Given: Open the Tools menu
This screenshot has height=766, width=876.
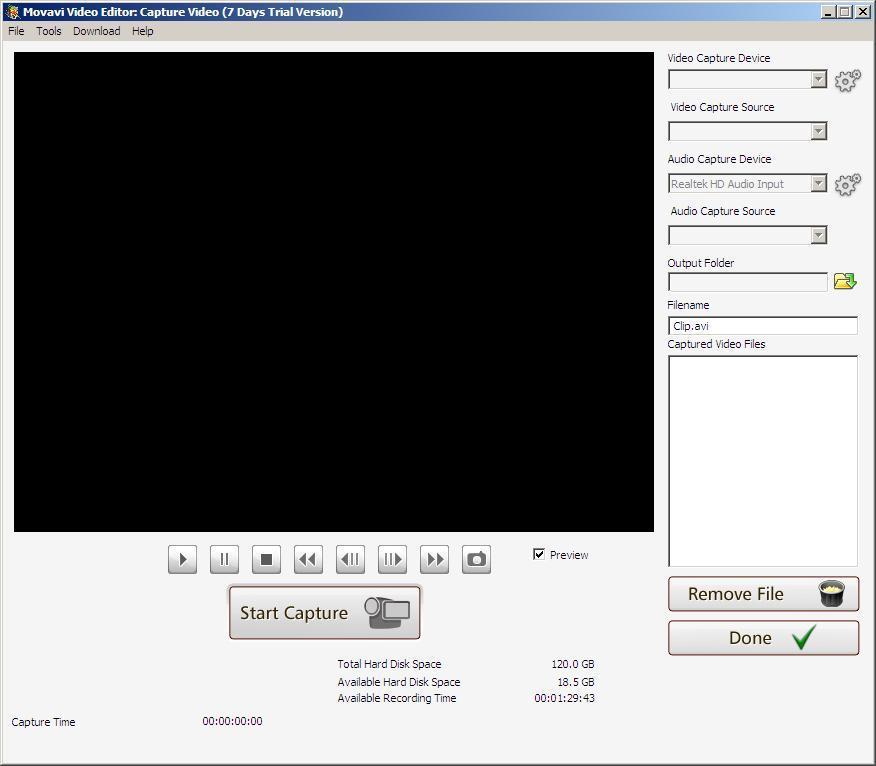Looking at the screenshot, I should [x=48, y=31].
